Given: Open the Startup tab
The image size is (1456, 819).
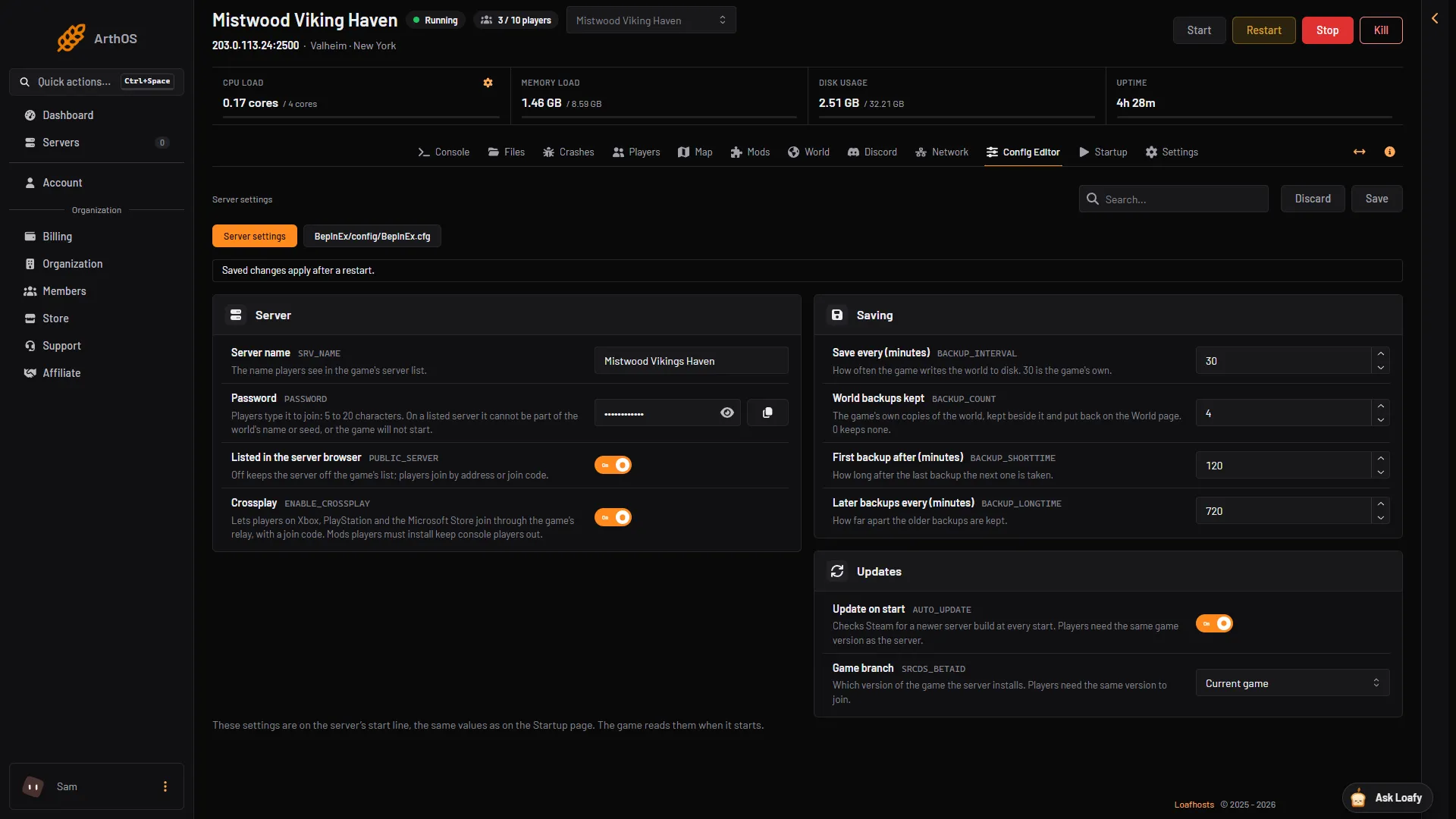Looking at the screenshot, I should pos(1103,152).
